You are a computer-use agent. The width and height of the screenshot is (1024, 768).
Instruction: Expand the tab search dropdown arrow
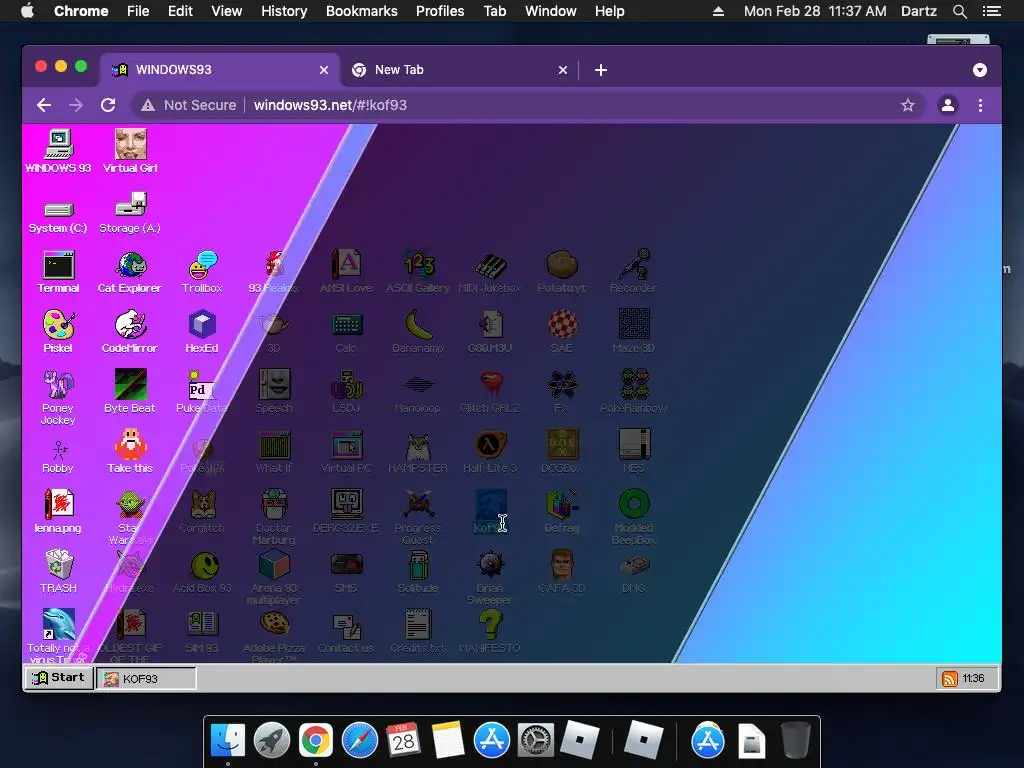(x=980, y=70)
